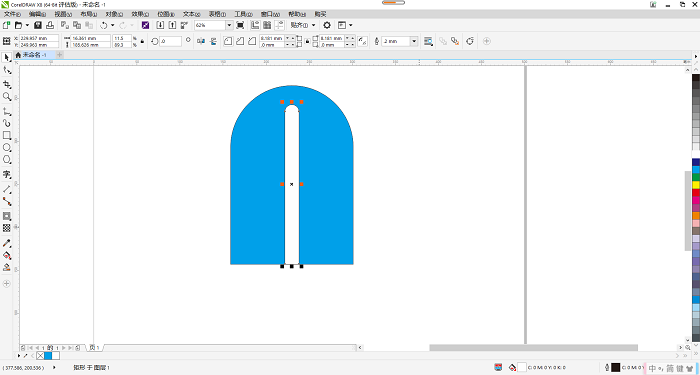700x375 pixels.
Task: Expand document palette flyout arrow
Action: [x=19, y=356]
